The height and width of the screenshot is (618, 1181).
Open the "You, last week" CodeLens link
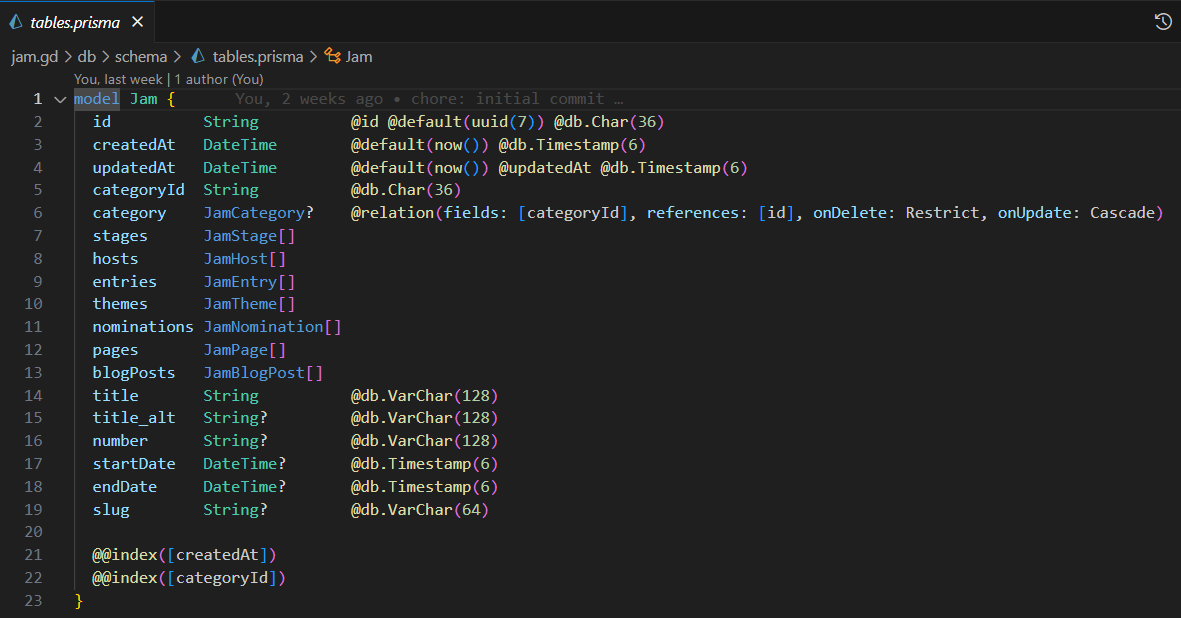click(x=119, y=79)
